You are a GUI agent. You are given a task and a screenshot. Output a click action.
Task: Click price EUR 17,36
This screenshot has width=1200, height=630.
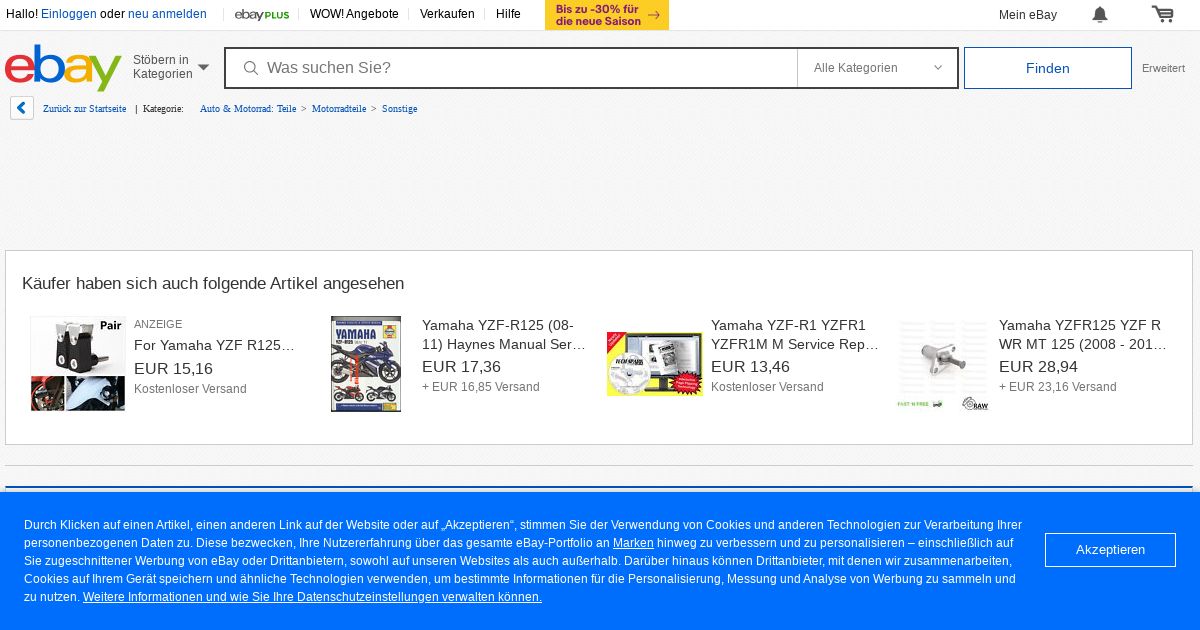pos(461,367)
